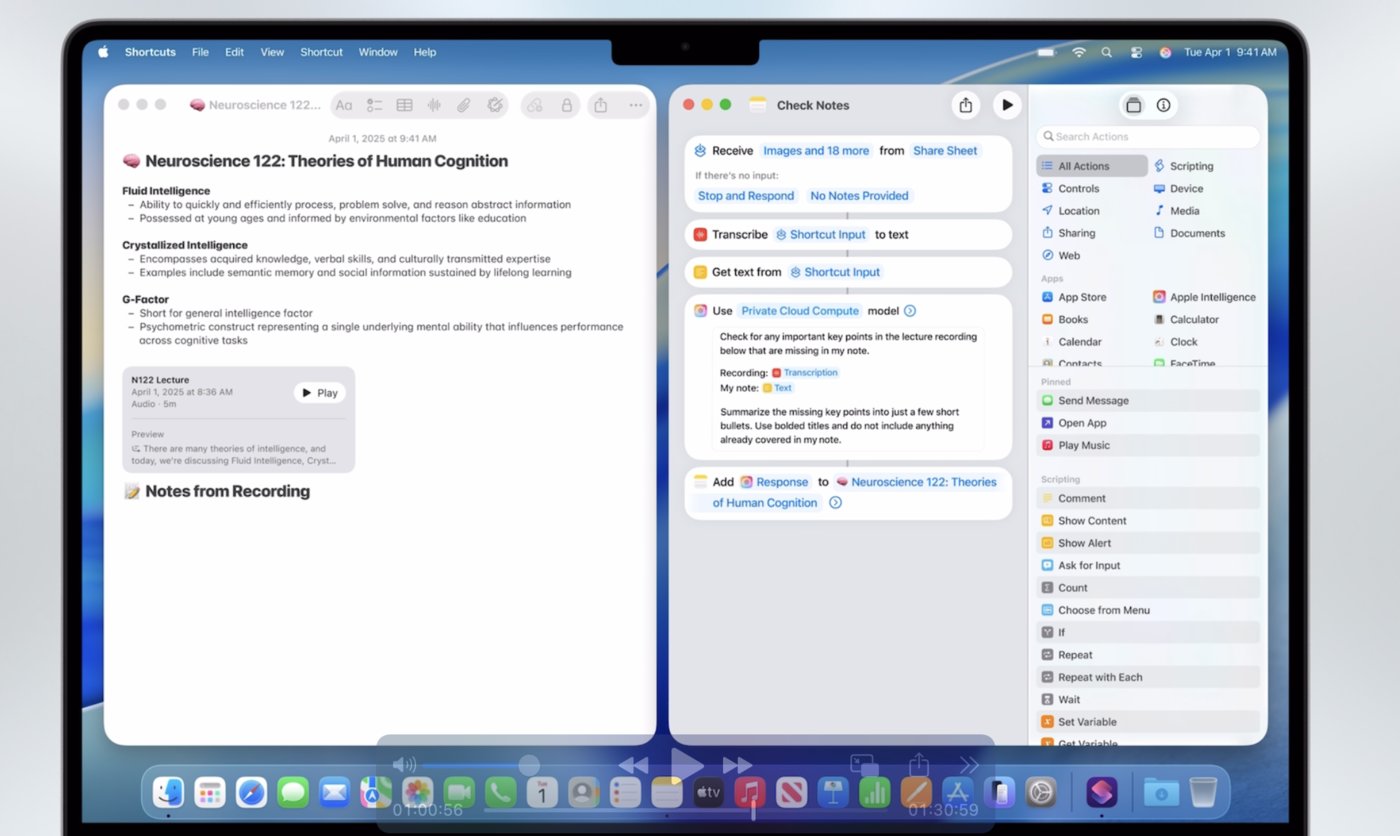The image size is (1400, 836).
Task: Insert a table using Notes toolbar icon
Action: click(x=404, y=105)
